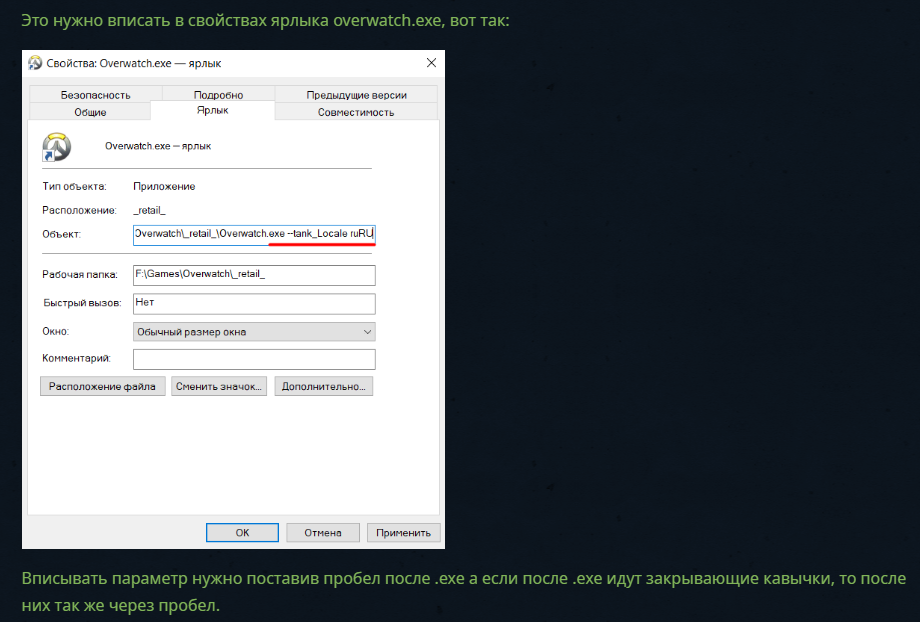Click the '_retail_' location value

pos(150,210)
